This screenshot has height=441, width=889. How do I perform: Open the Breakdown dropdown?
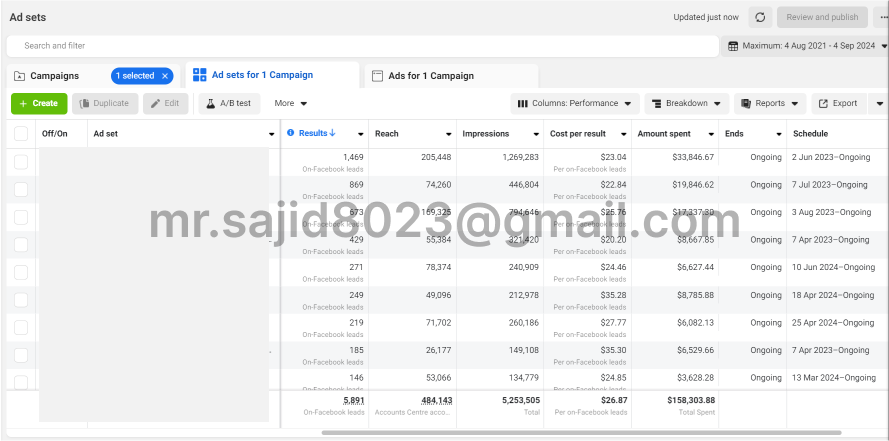click(686, 103)
